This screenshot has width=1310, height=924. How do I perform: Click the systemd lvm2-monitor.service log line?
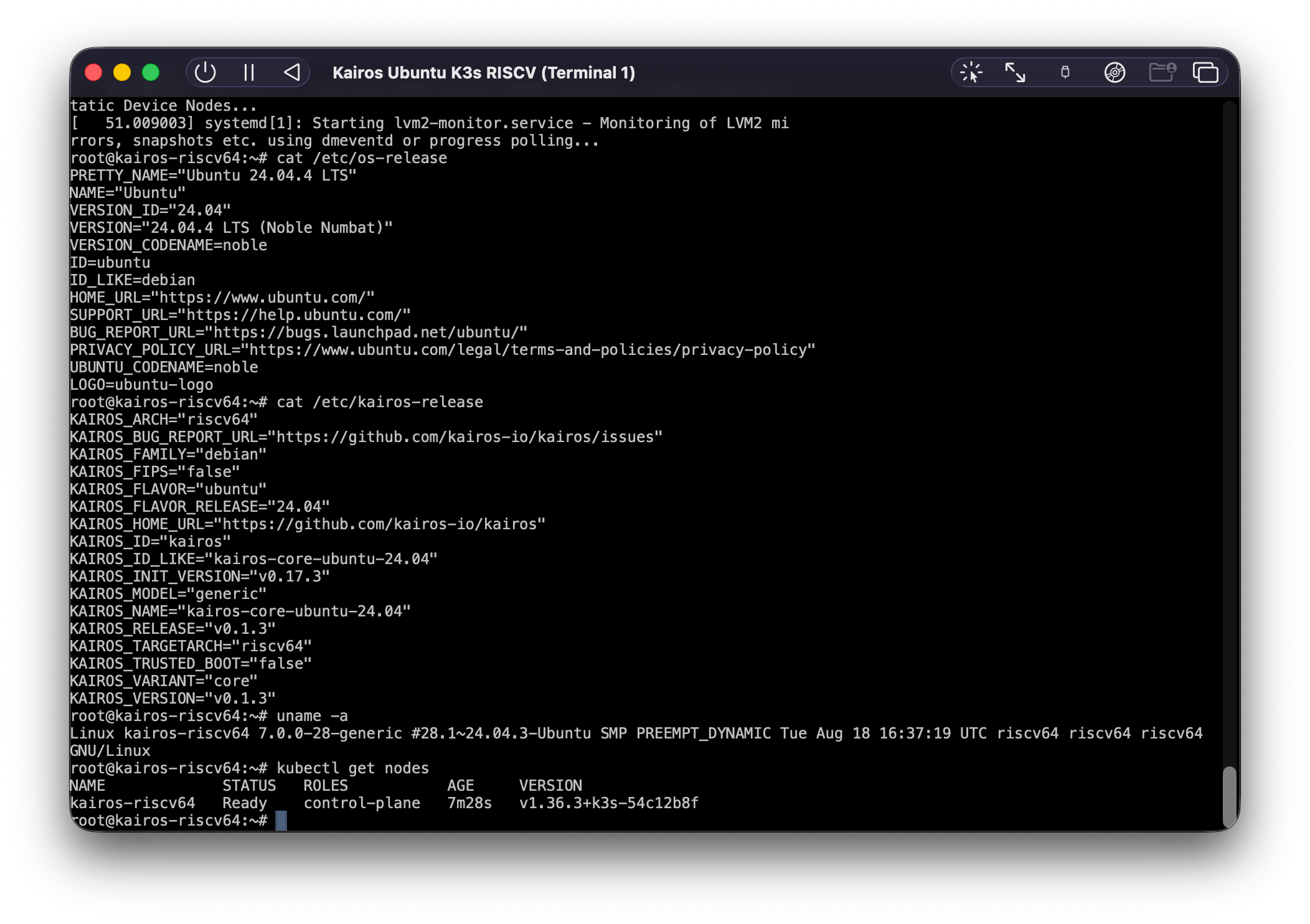click(x=430, y=123)
